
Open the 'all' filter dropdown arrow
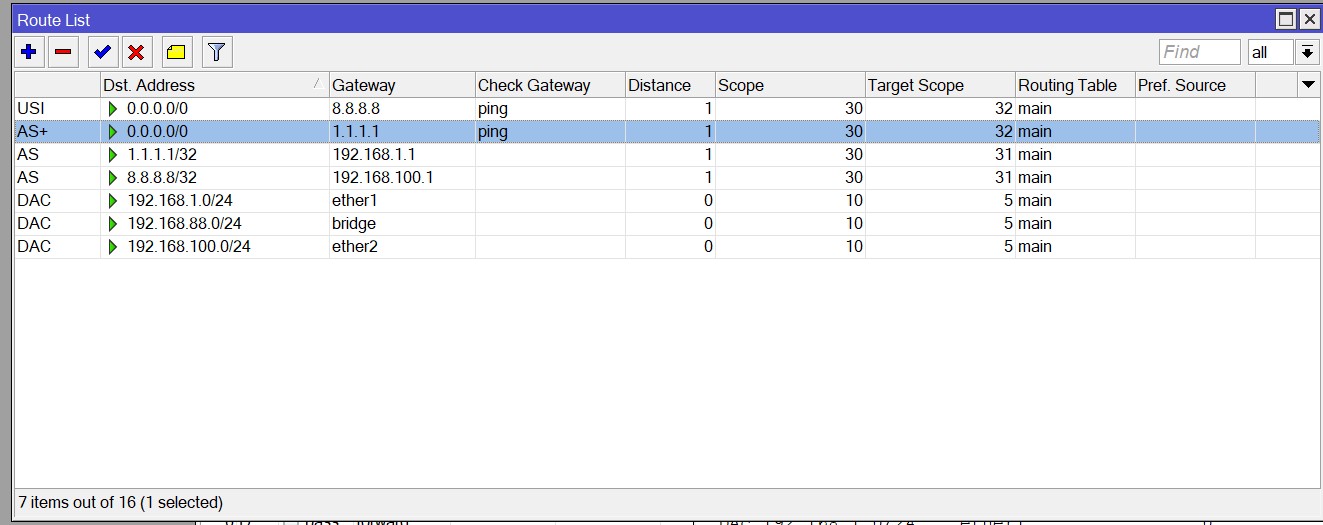tap(1307, 52)
